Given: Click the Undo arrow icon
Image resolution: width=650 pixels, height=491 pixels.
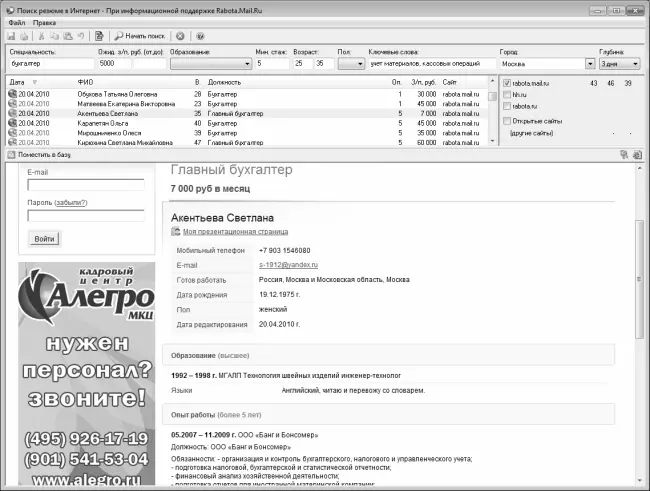Looking at the screenshot, I should [81, 35].
